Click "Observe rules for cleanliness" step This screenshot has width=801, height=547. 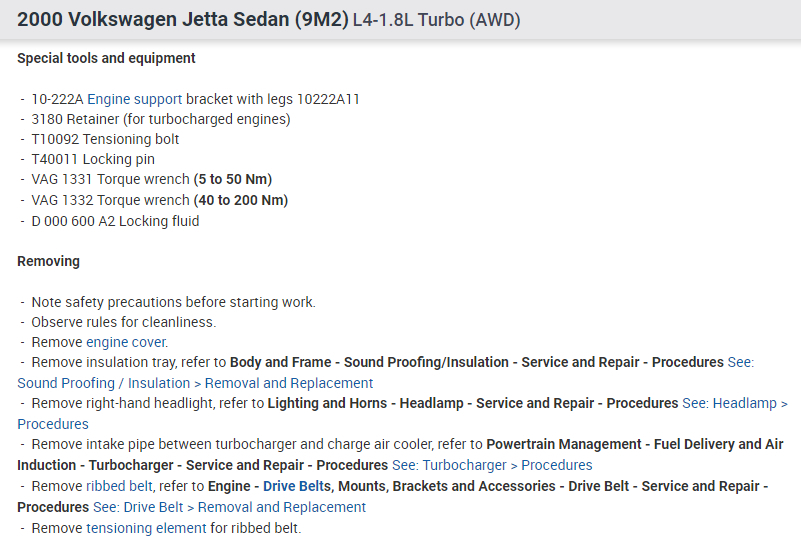coord(123,322)
